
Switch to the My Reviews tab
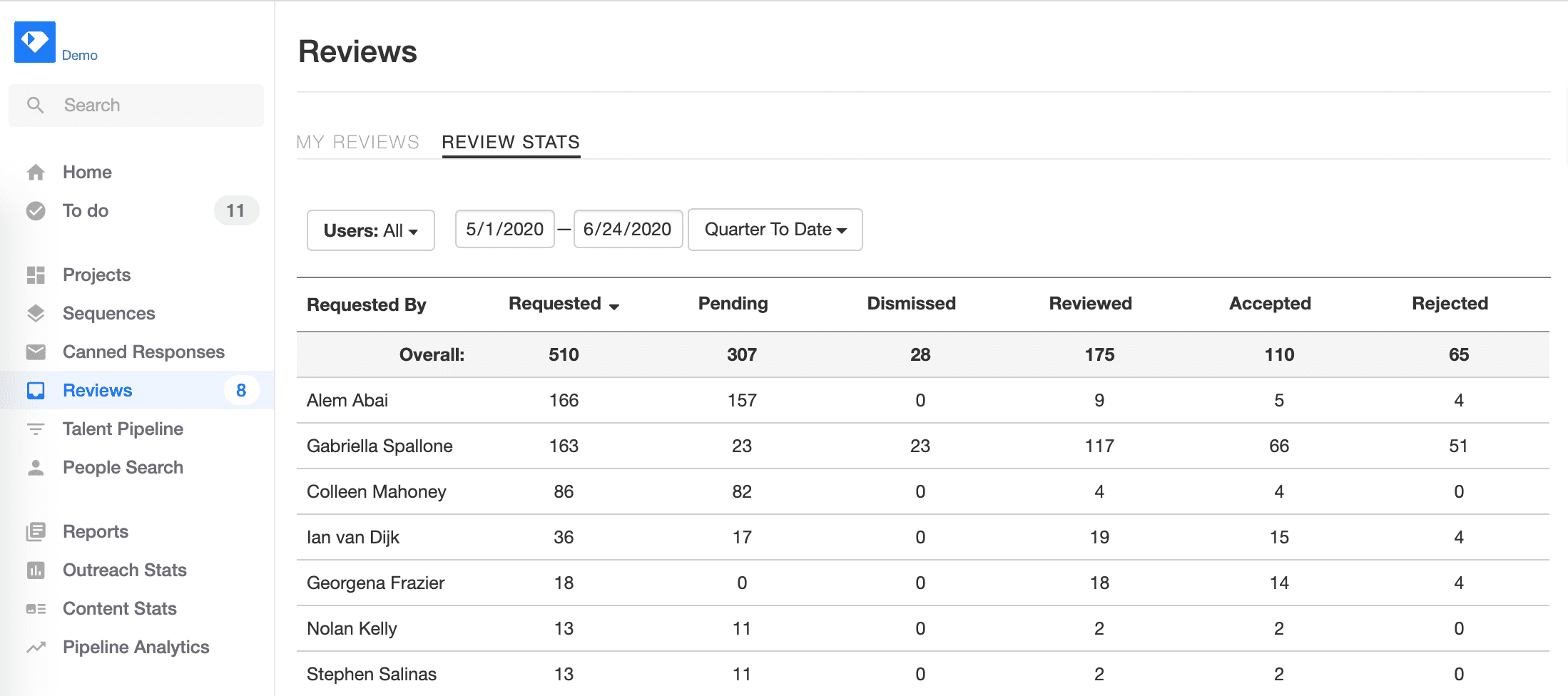pos(357,142)
